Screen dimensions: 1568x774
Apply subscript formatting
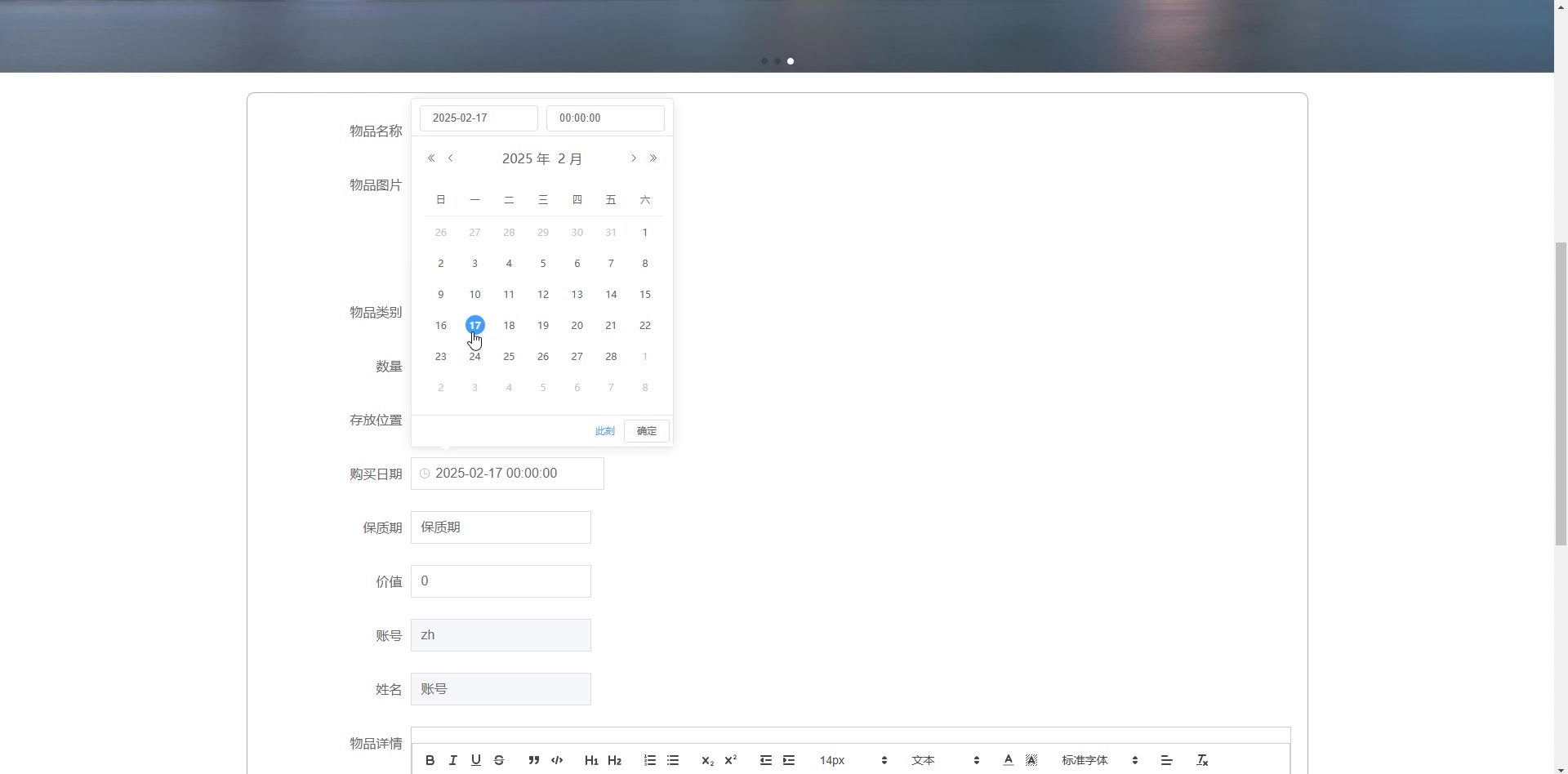(708, 760)
